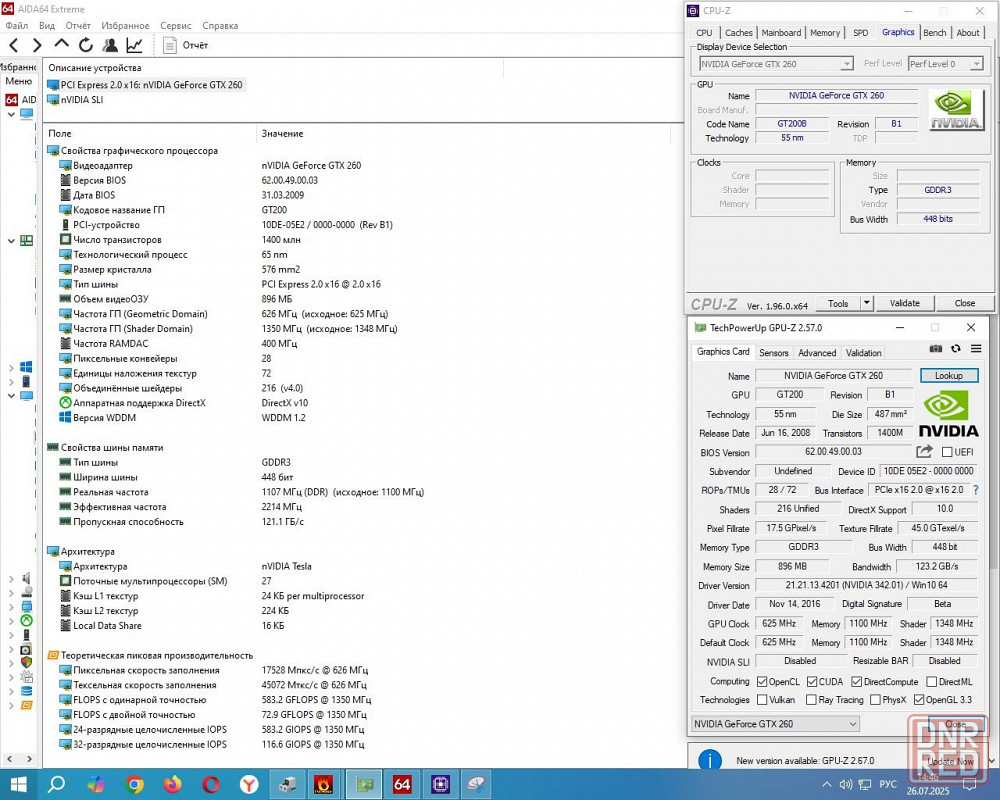
Task: Launch Chrome from the taskbar
Action: [134, 784]
